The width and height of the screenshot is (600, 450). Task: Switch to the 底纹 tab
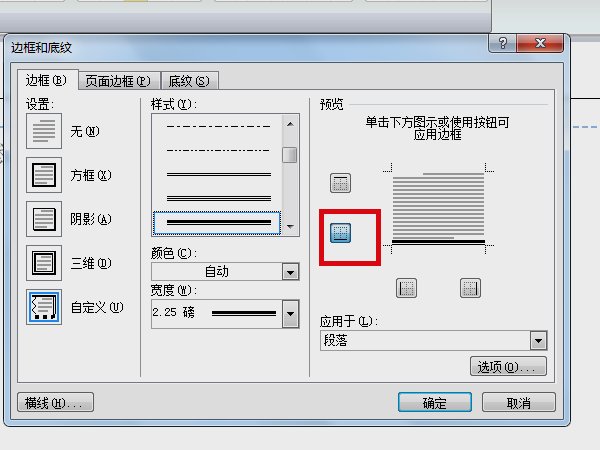(189, 81)
